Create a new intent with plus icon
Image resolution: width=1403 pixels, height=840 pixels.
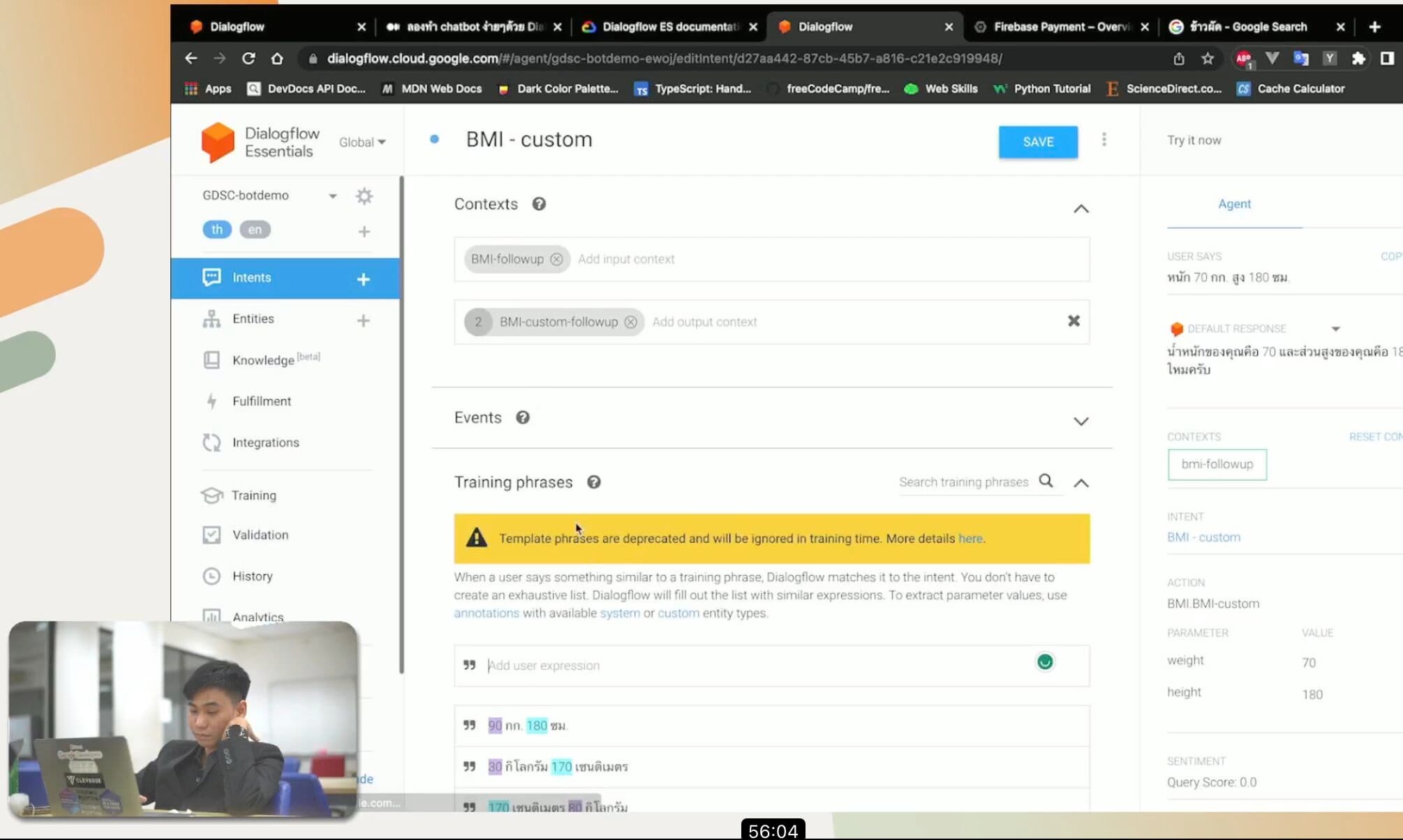pyautogui.click(x=363, y=279)
